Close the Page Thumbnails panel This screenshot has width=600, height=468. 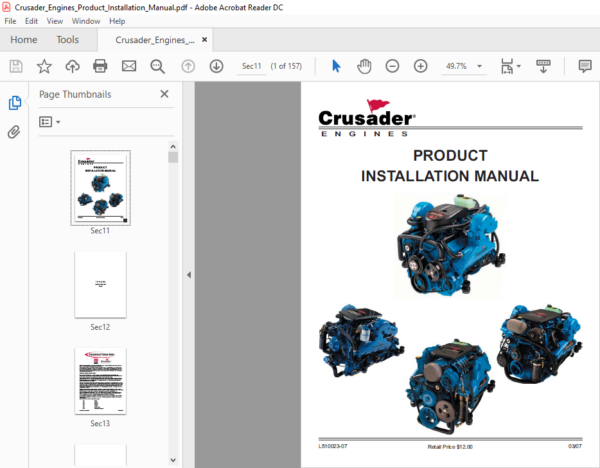coord(165,94)
